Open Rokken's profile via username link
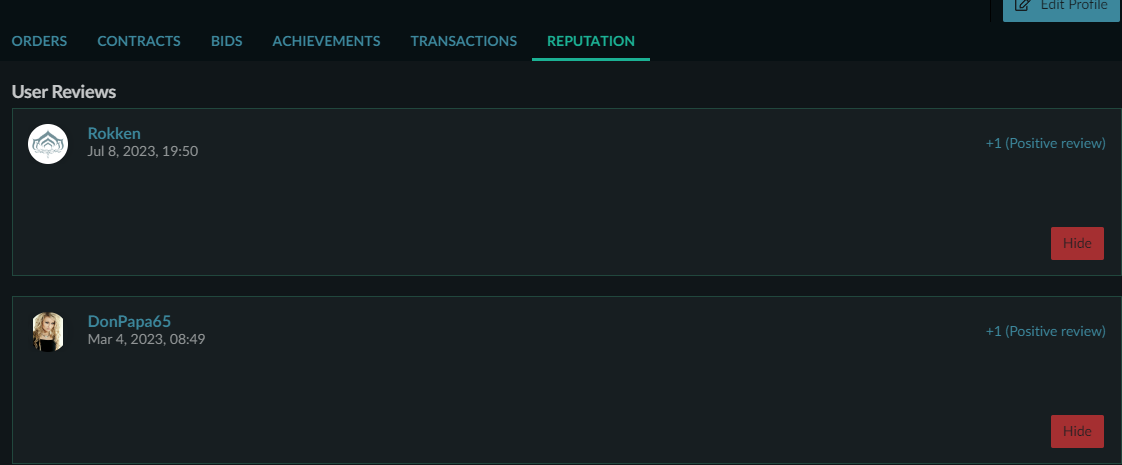1122x465 pixels. pyautogui.click(x=114, y=133)
